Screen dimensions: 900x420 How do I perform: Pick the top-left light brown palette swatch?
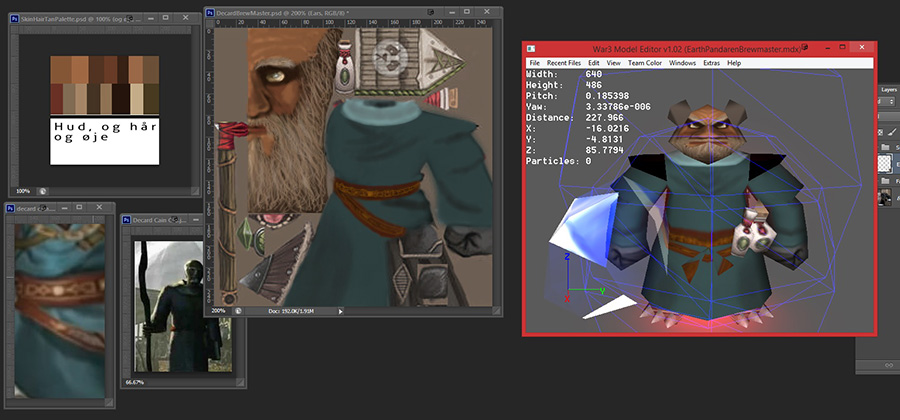[60, 70]
